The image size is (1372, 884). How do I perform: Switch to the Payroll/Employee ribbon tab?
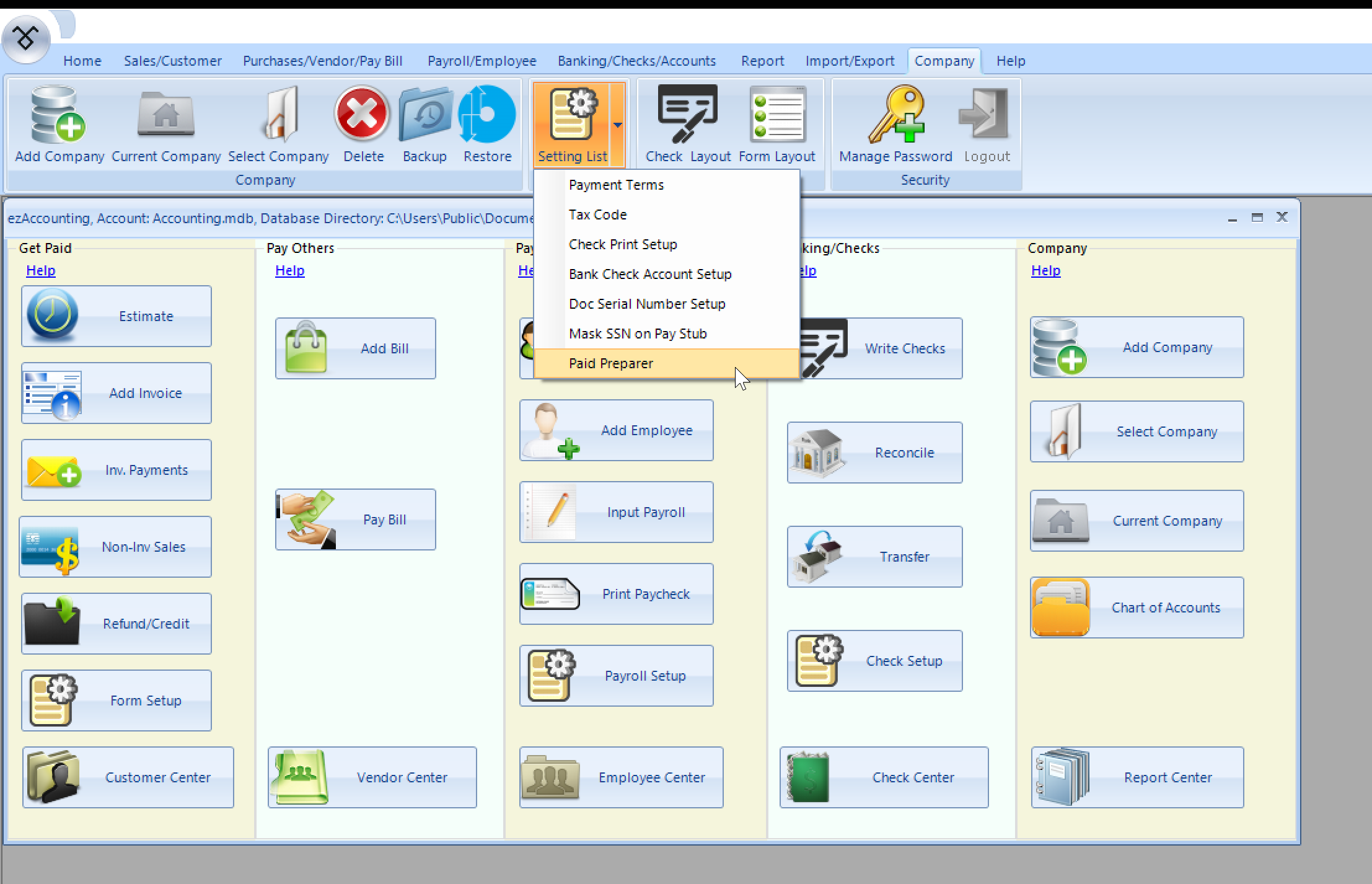point(481,60)
